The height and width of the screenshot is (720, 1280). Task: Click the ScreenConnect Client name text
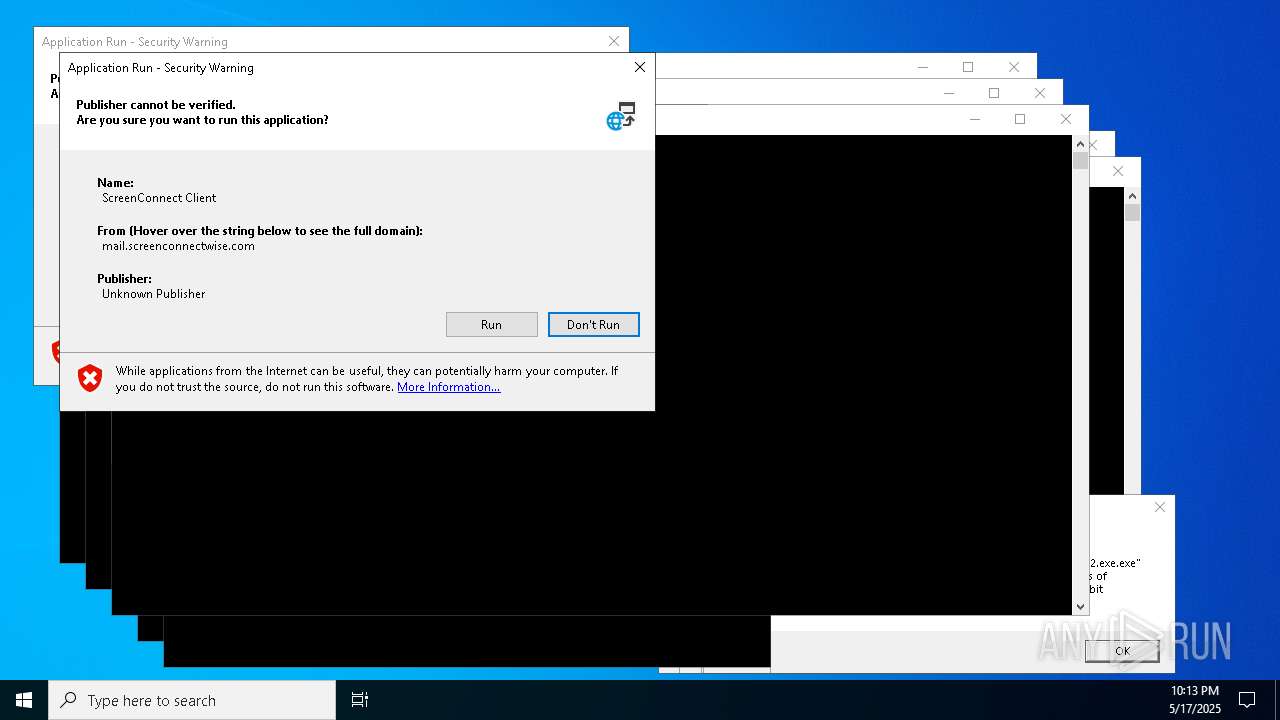159,198
